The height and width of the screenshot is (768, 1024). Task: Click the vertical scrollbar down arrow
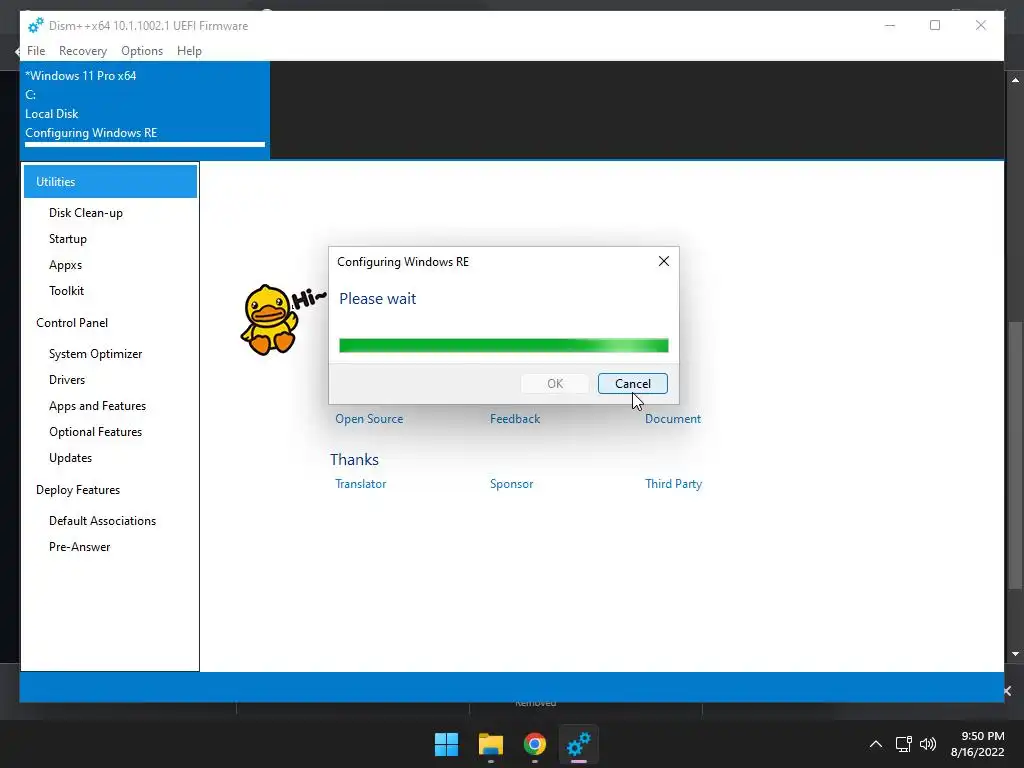(1015, 654)
